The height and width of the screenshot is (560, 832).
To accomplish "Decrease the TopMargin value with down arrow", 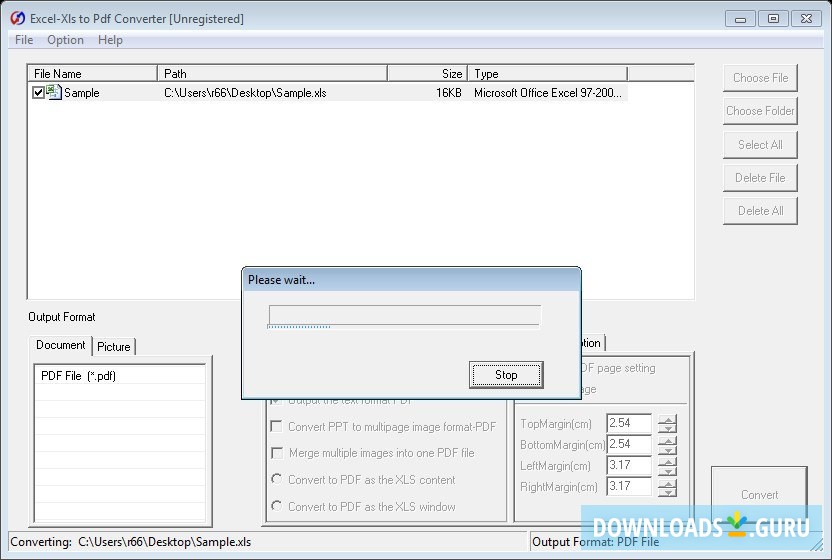I will point(668,428).
